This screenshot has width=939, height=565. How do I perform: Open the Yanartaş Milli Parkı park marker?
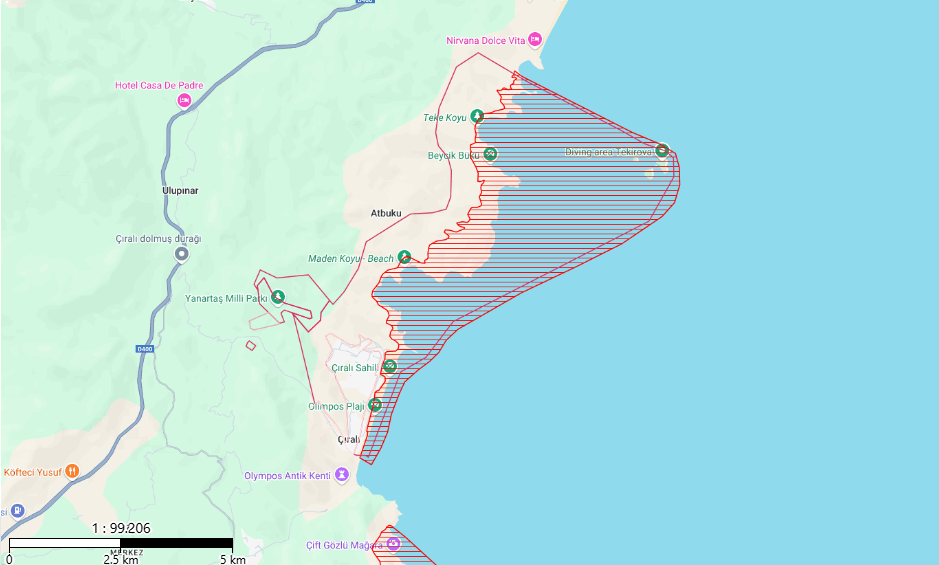coord(278,297)
